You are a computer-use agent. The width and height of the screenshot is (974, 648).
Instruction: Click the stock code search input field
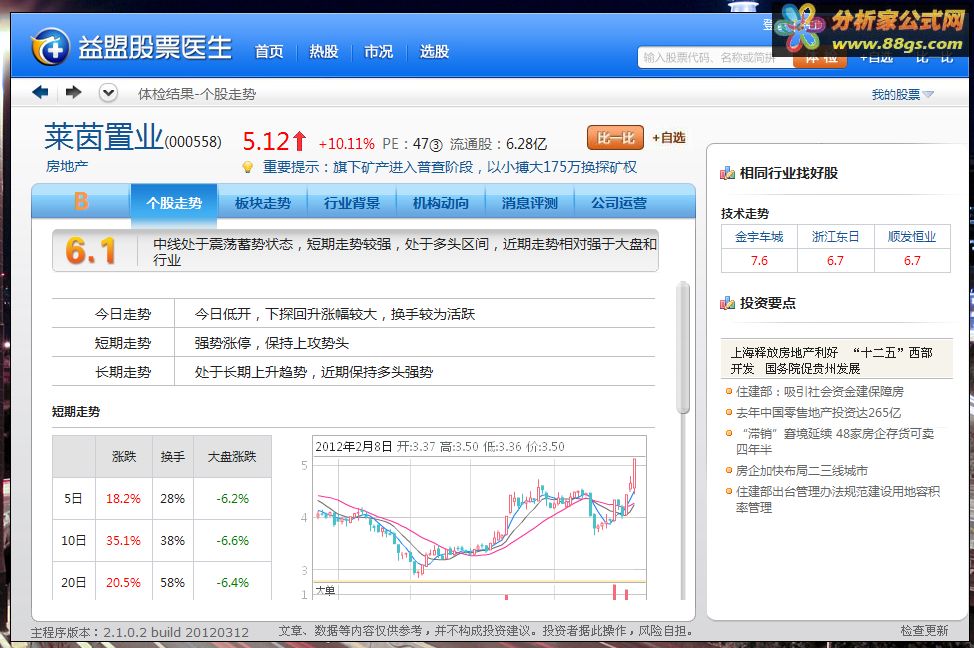tap(714, 58)
